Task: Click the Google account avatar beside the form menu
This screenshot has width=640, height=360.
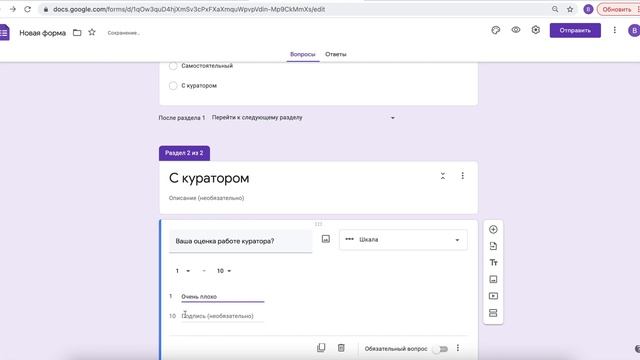Action: (634, 30)
